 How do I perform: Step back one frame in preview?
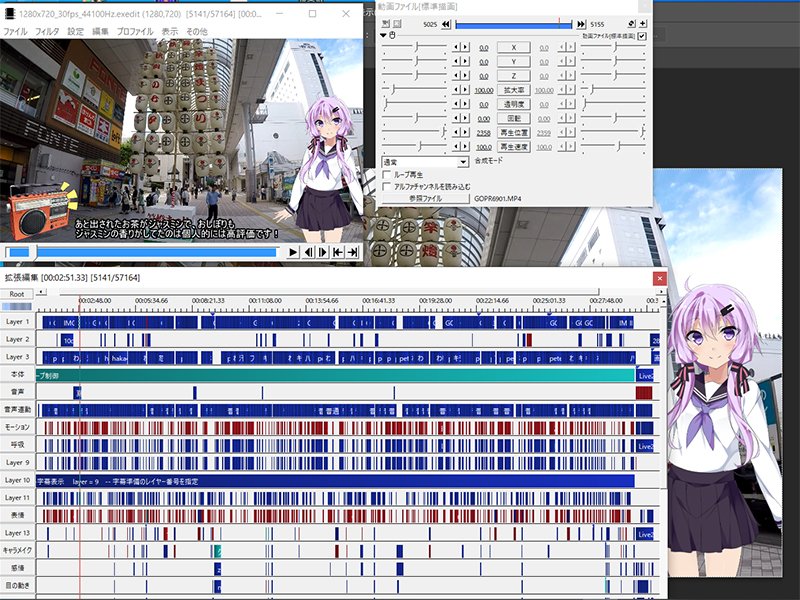(308, 252)
